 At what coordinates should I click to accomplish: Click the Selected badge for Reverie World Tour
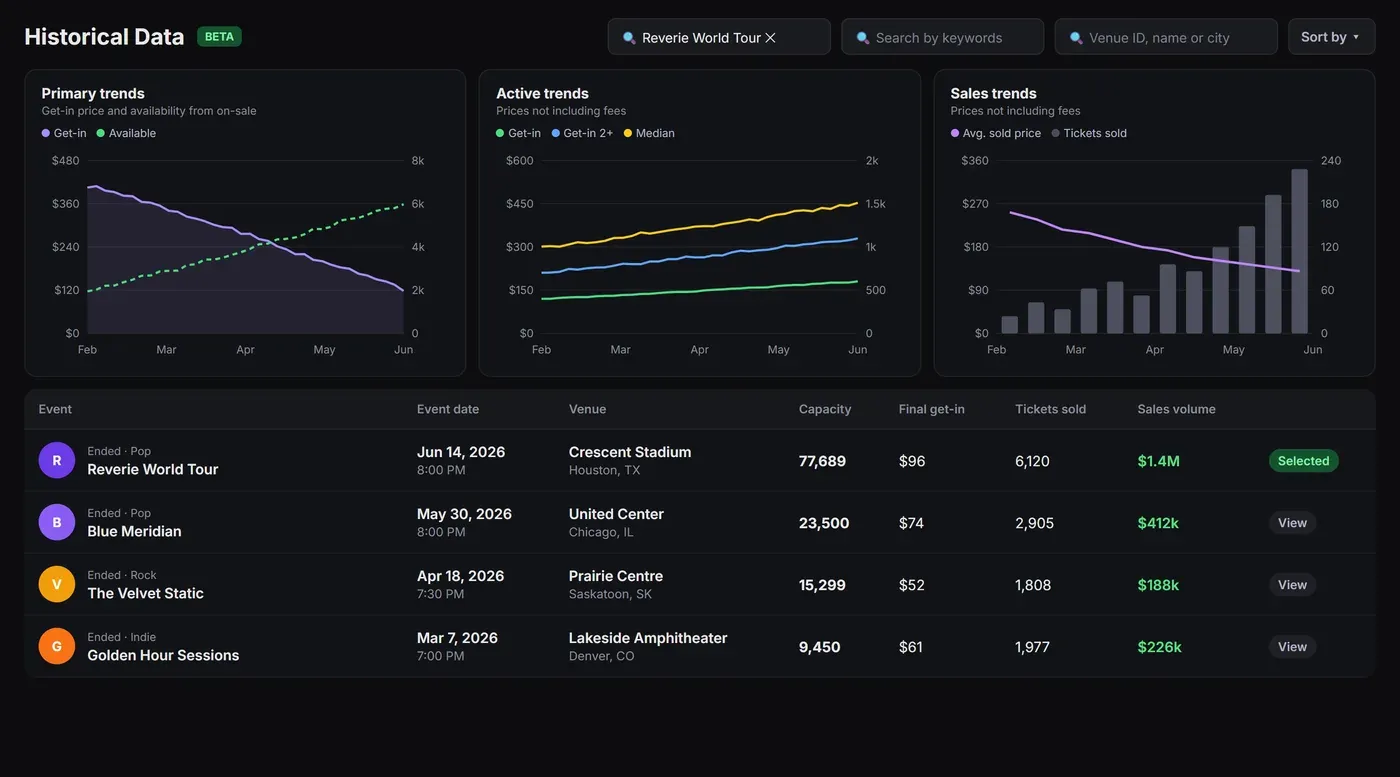(1303, 461)
